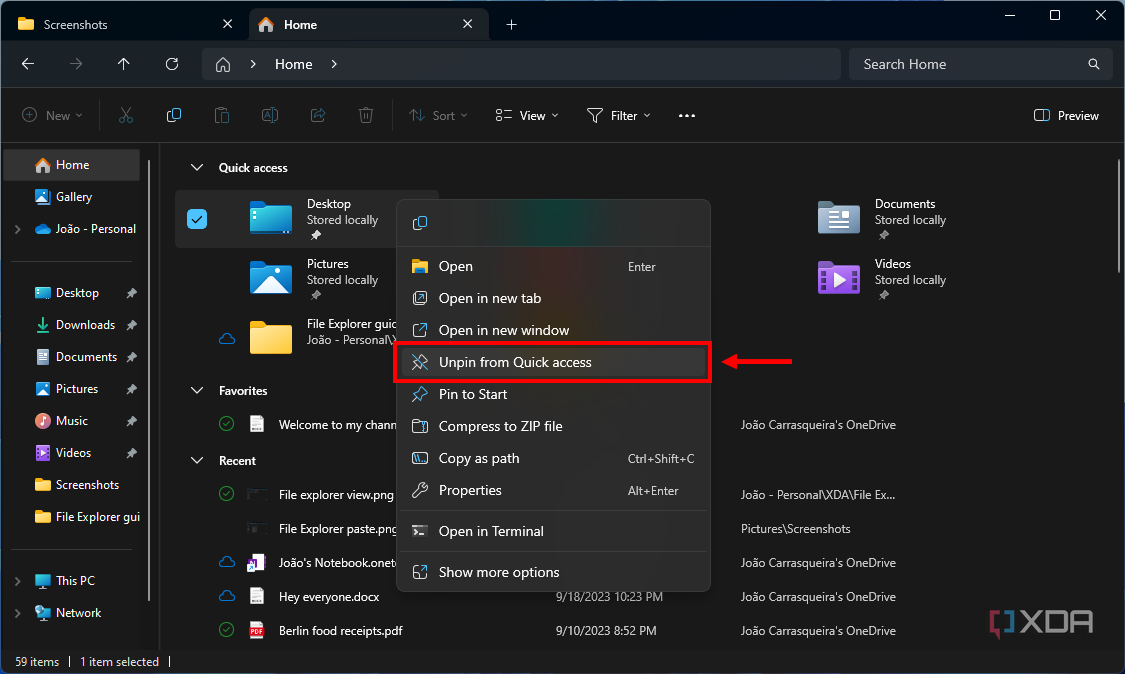1125x674 pixels.
Task: Click the Search magnifier icon
Action: (1093, 63)
